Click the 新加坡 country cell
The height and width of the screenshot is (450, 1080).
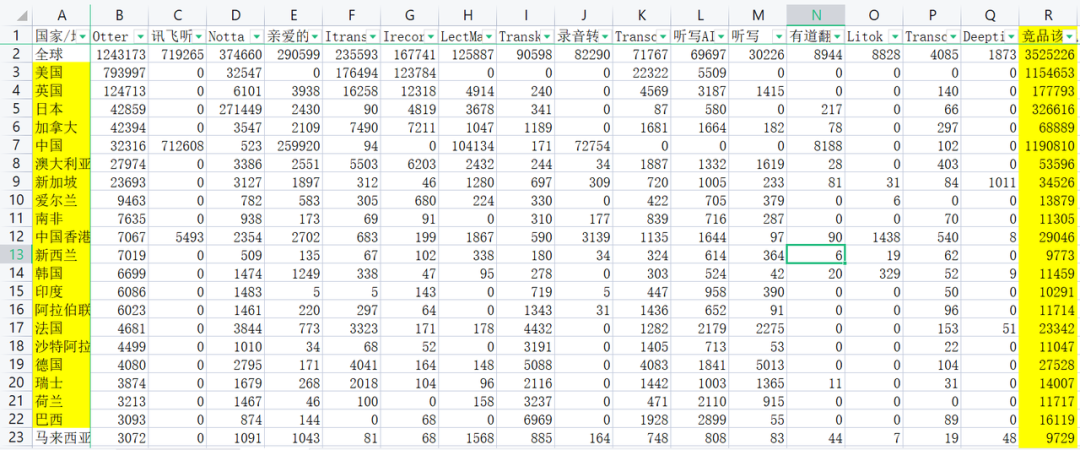click(61, 181)
